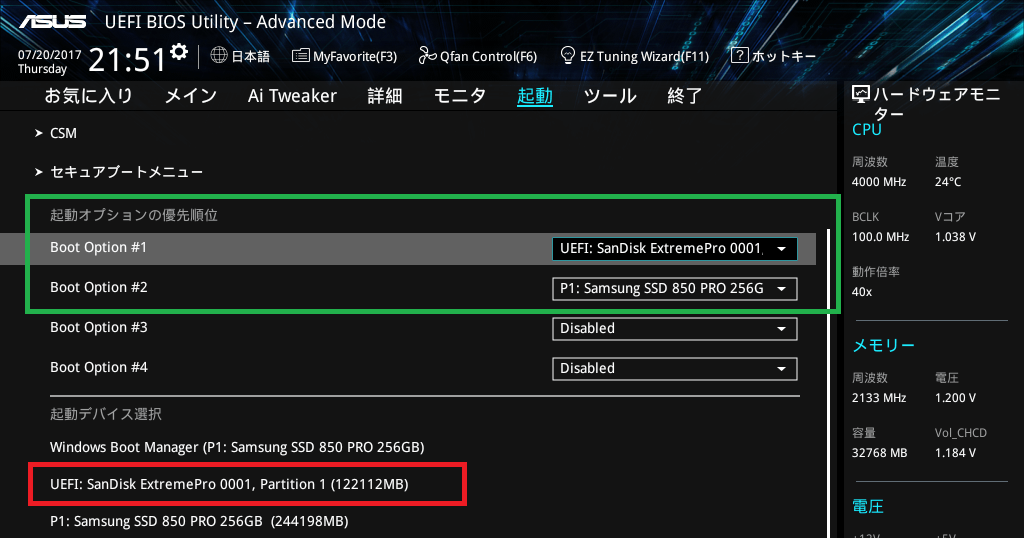The image size is (1024, 538).
Task: Switch to the Ai Tweaker tab
Action: point(292,96)
